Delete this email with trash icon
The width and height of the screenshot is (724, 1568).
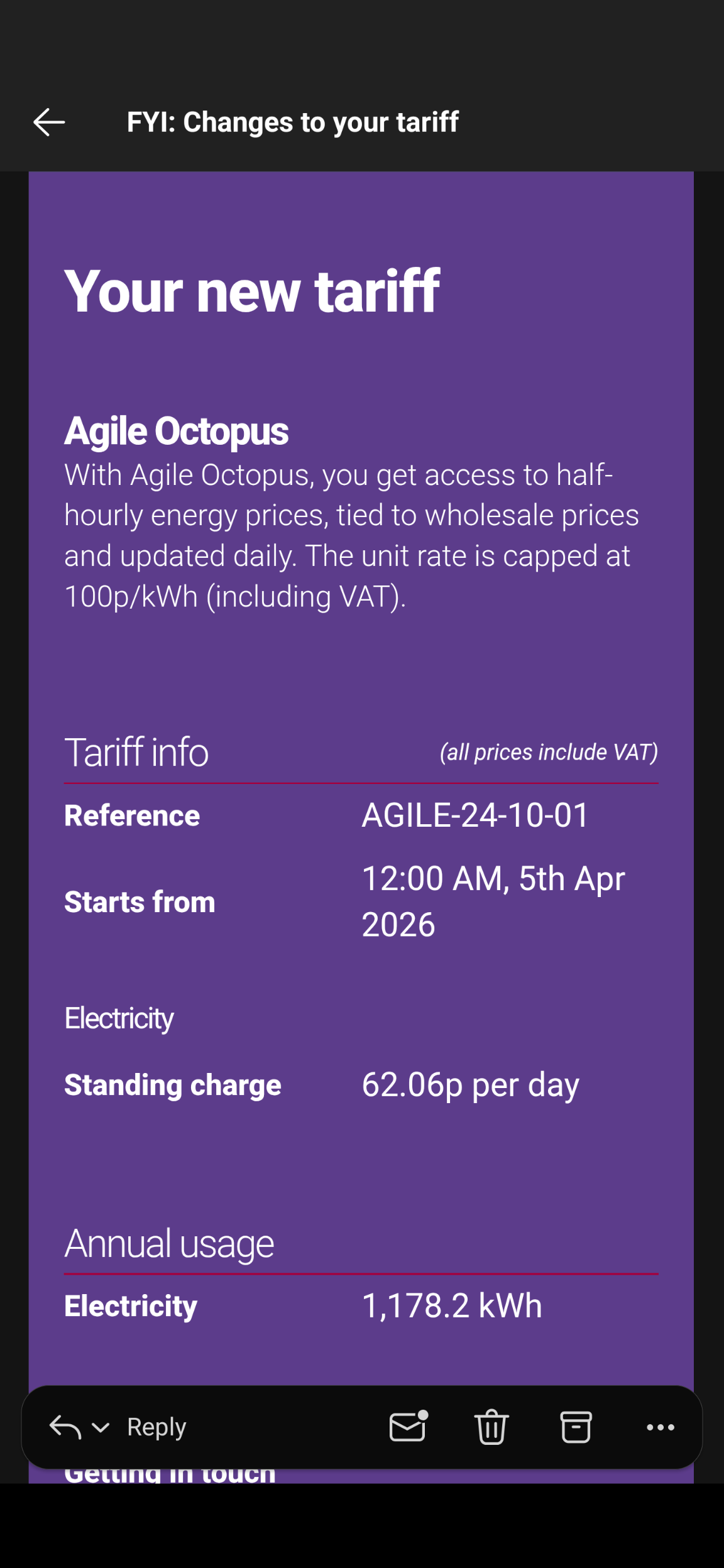pos(491,1427)
